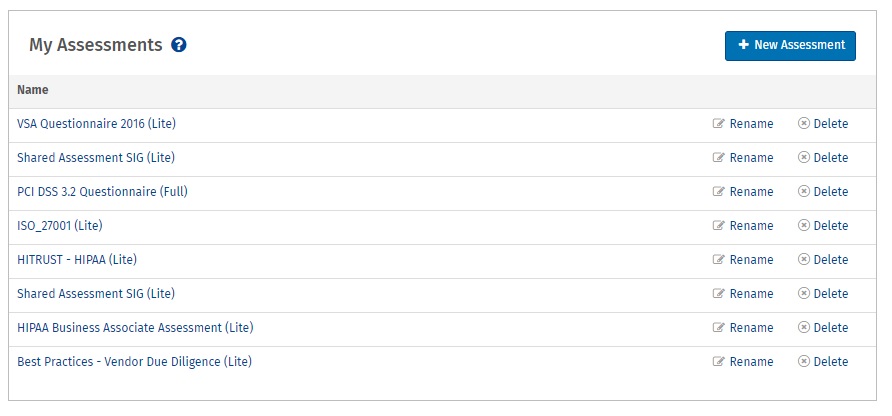Click the rename icon for ISO_27001 (Lite)
Viewport: 892px width, 416px height.
pos(718,226)
